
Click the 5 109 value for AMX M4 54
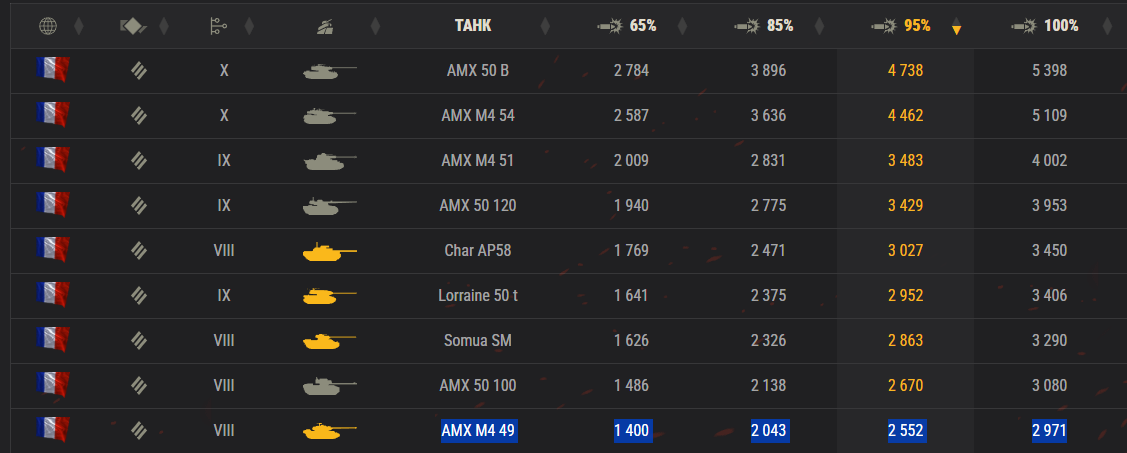(1049, 115)
